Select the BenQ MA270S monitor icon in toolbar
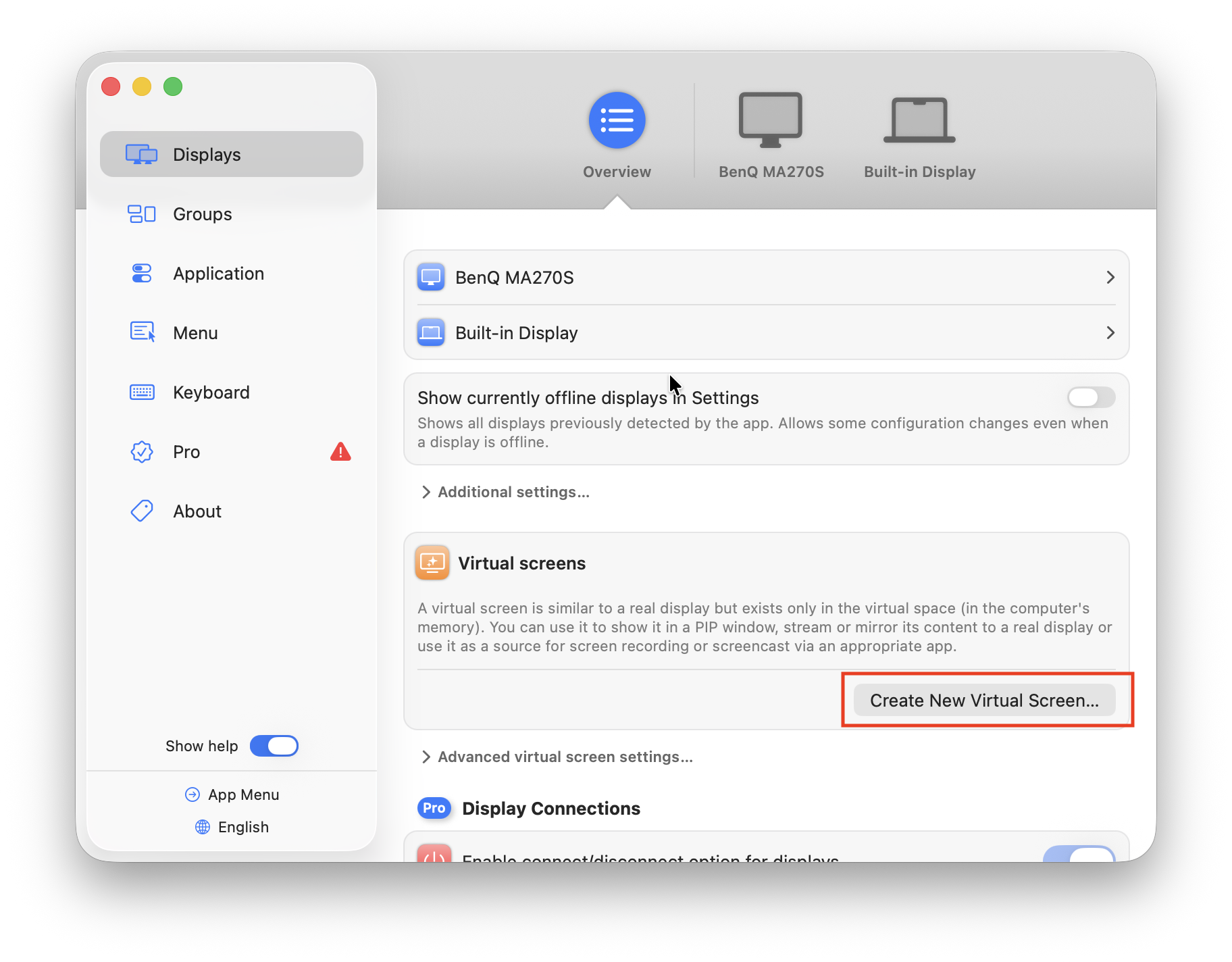Viewport: 1232px width, 962px height. [x=770, y=120]
